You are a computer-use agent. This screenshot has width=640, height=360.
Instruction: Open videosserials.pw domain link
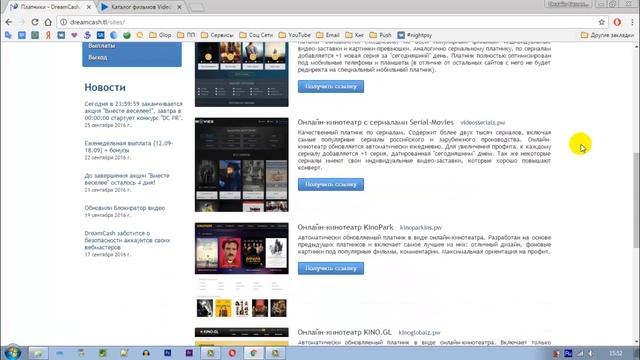pyautogui.click(x=483, y=122)
